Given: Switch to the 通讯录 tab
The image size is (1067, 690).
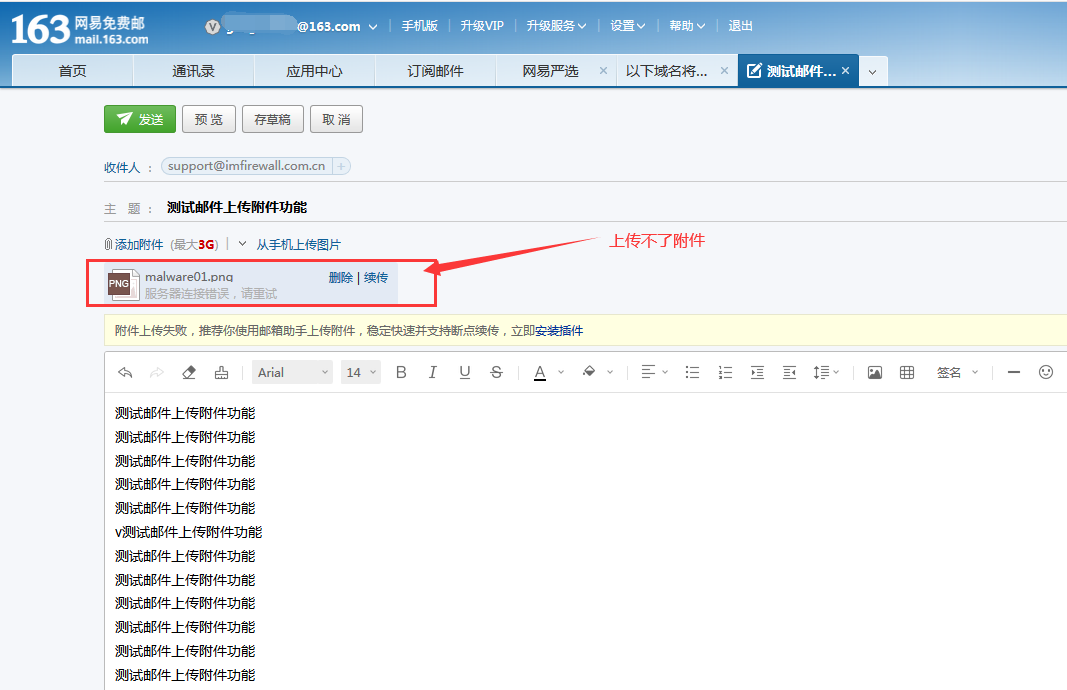Looking at the screenshot, I should coord(193,71).
